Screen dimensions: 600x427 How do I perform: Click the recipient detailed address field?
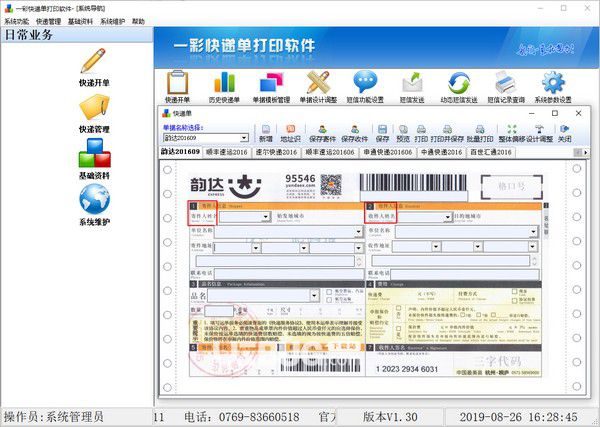pos(451,261)
